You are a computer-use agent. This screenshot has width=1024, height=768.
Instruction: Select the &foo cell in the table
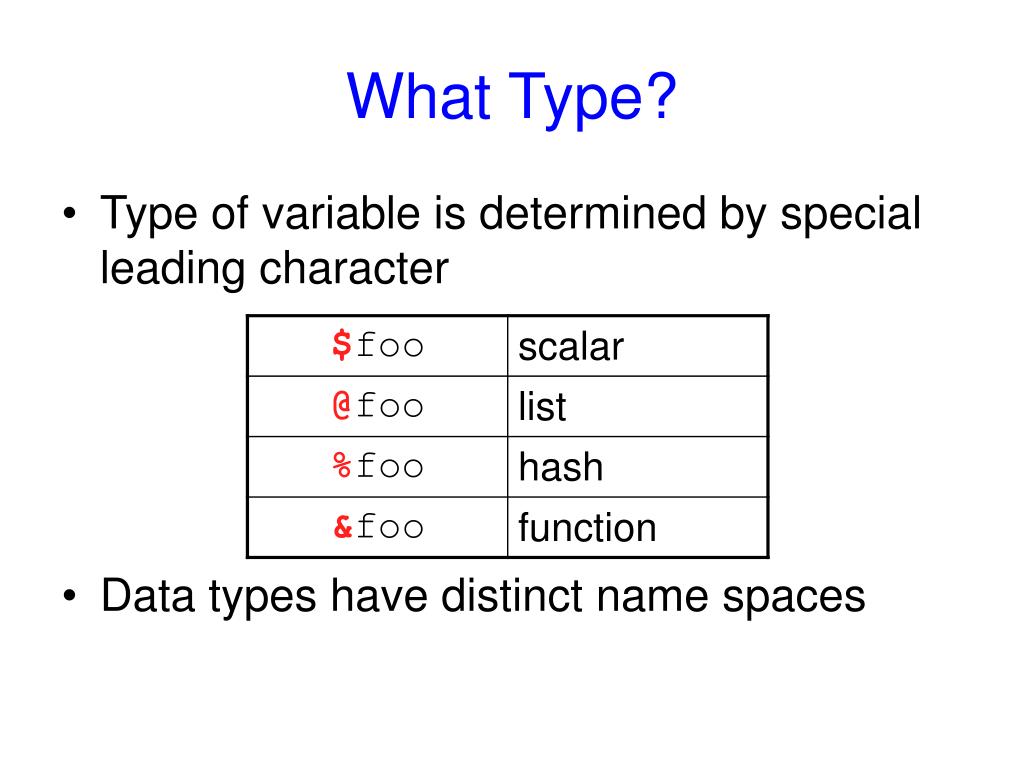[377, 527]
